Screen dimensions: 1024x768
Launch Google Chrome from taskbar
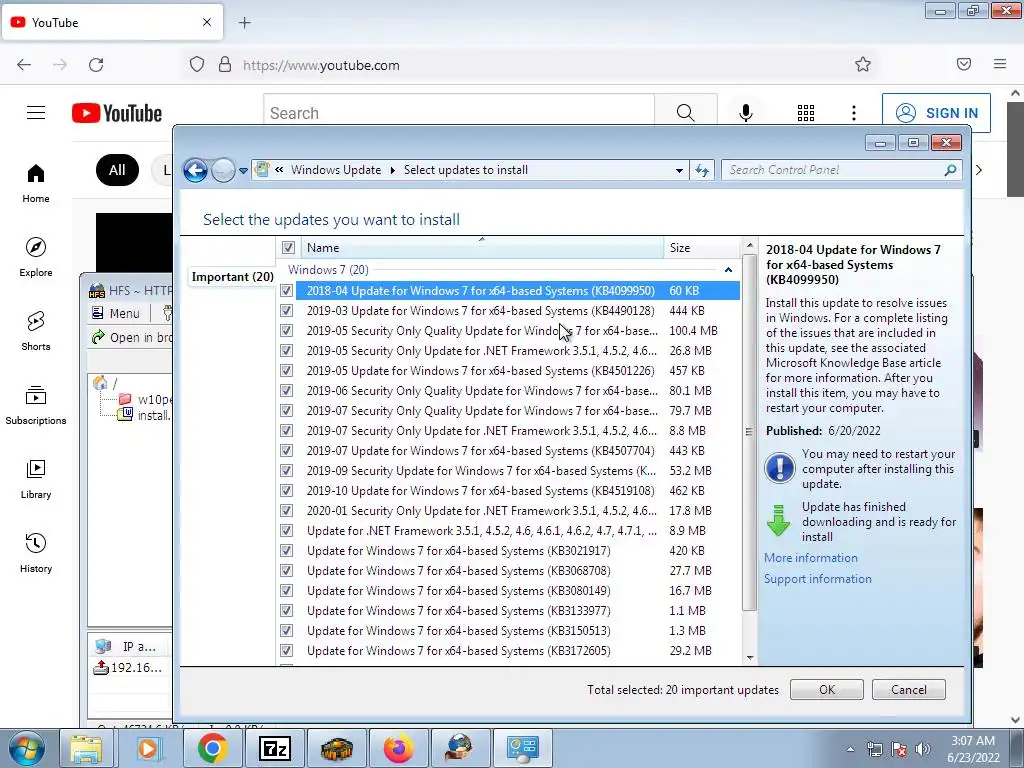(212, 748)
